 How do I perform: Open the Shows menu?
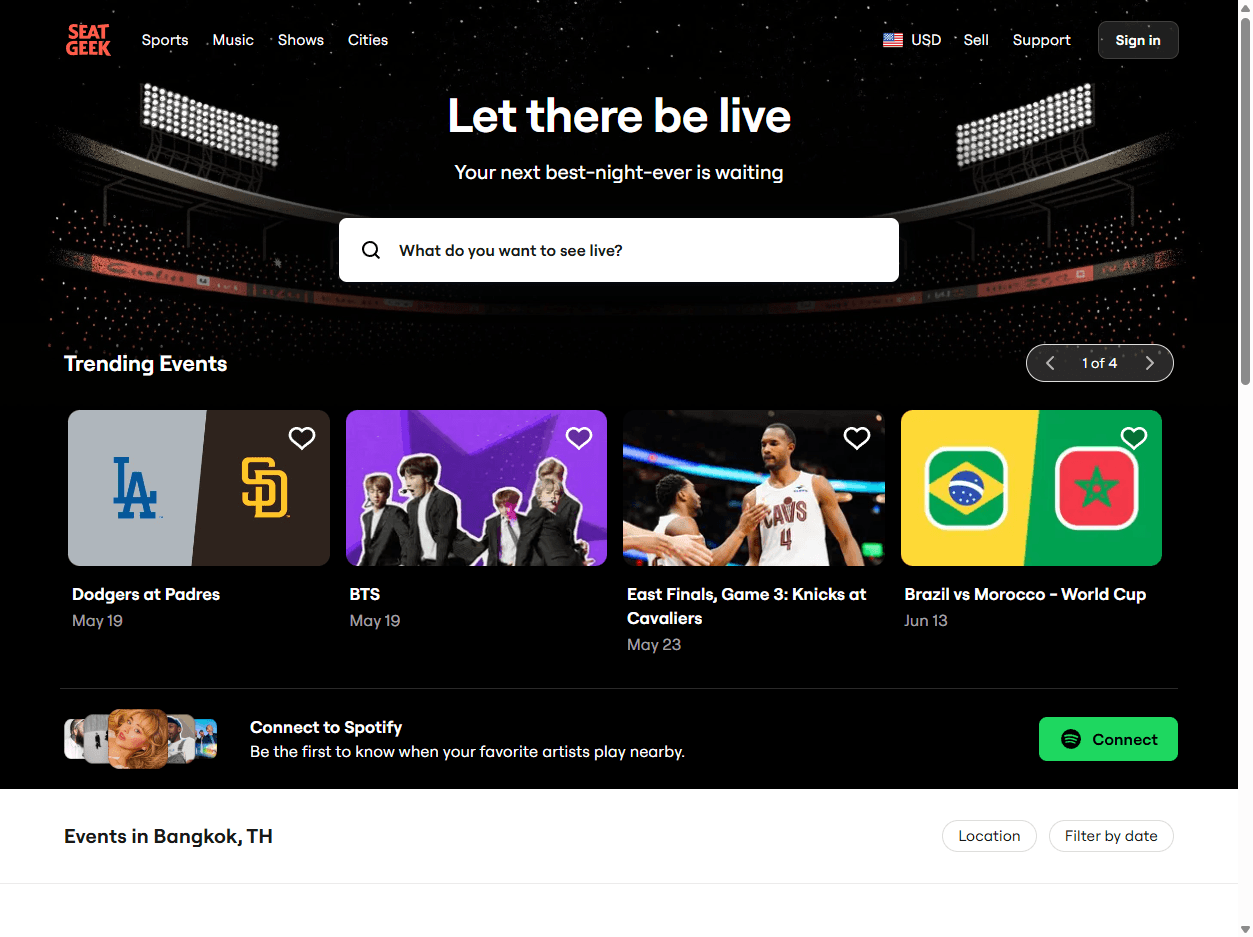301,40
